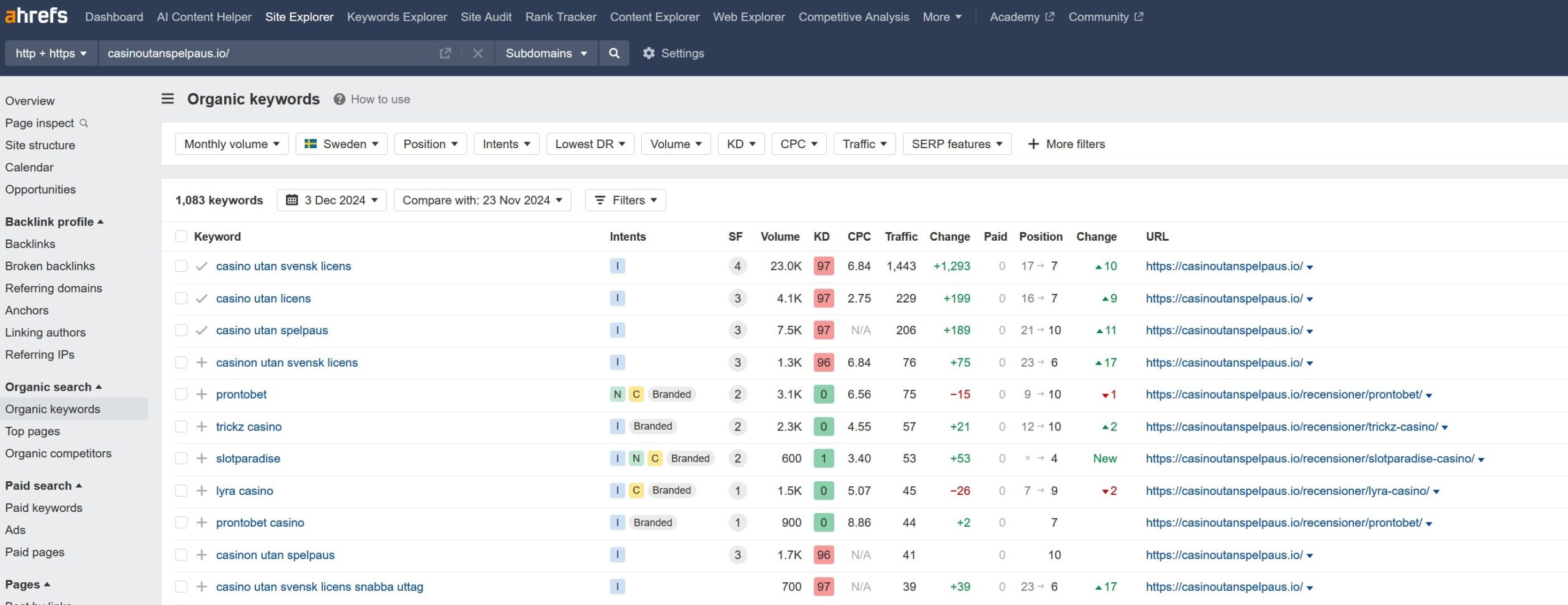Open the Monthly volume dropdown
Screen dimensions: 1568x605
[232, 144]
